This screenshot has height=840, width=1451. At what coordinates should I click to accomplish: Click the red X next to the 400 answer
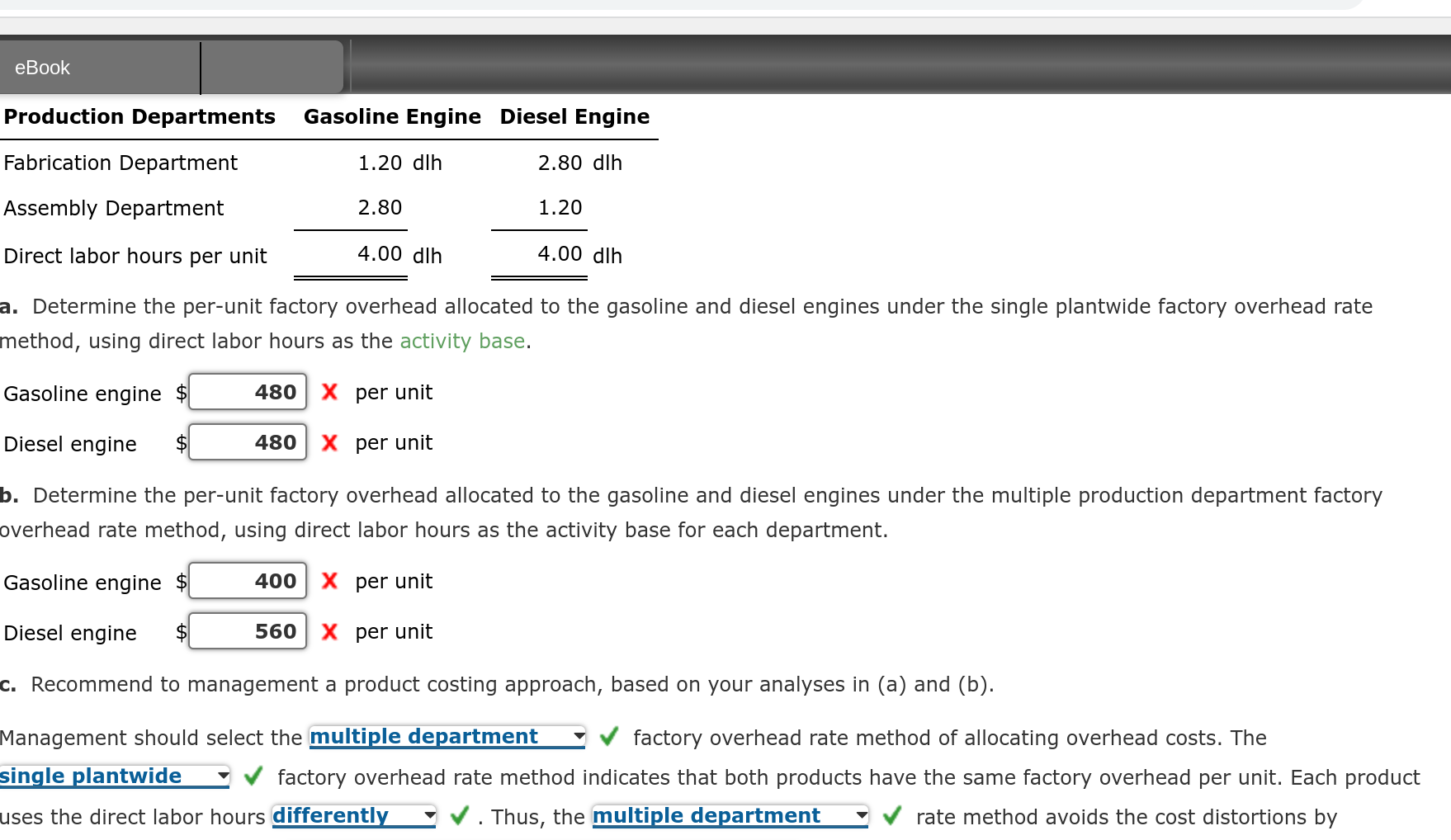(x=328, y=581)
